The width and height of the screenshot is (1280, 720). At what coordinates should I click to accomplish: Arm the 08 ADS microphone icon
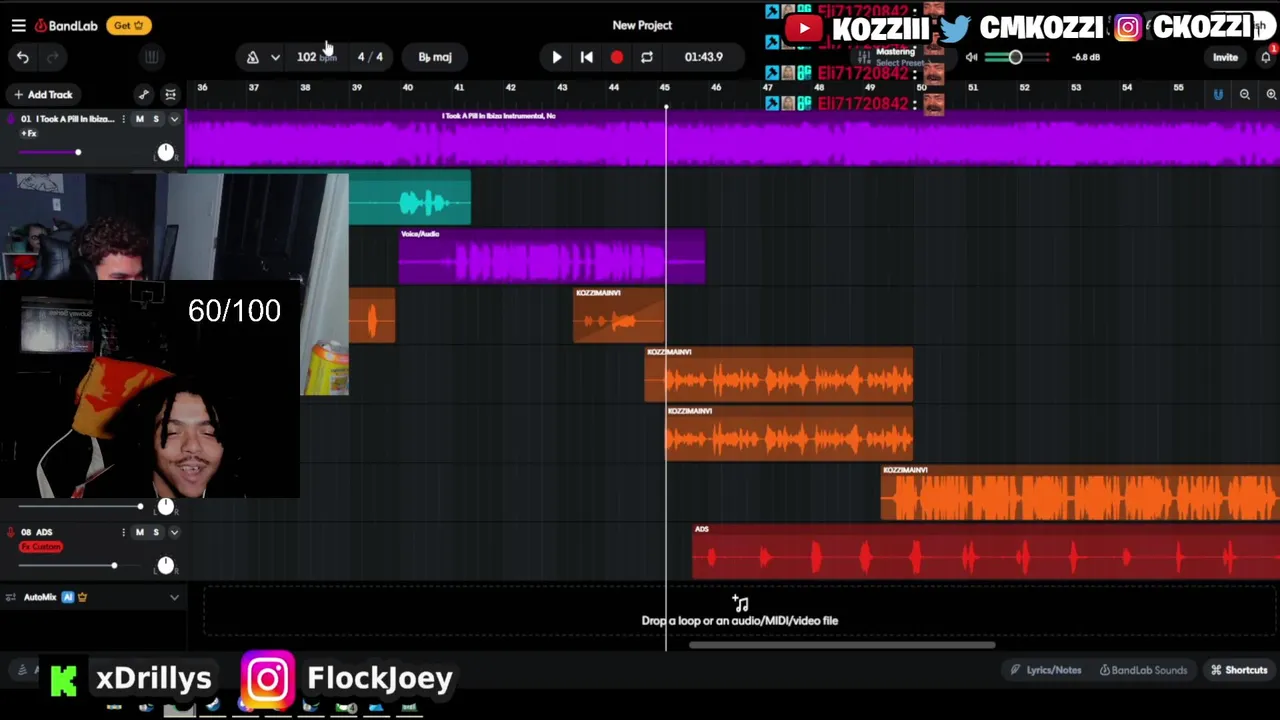click(11, 532)
